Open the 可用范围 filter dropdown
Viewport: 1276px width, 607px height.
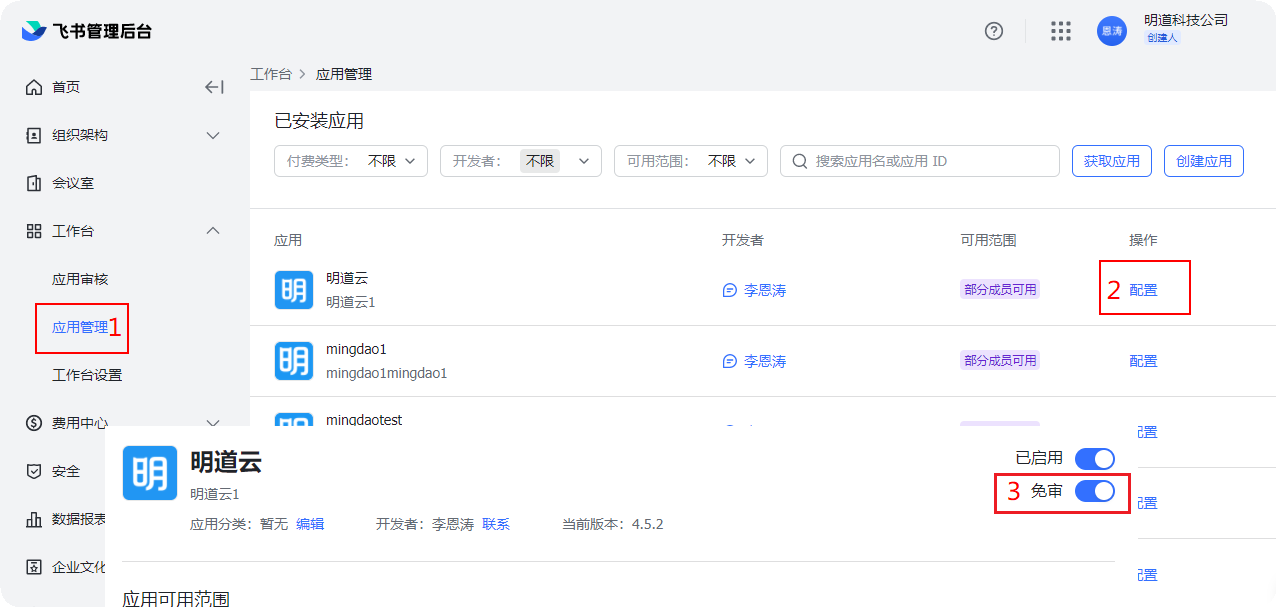(x=691, y=161)
